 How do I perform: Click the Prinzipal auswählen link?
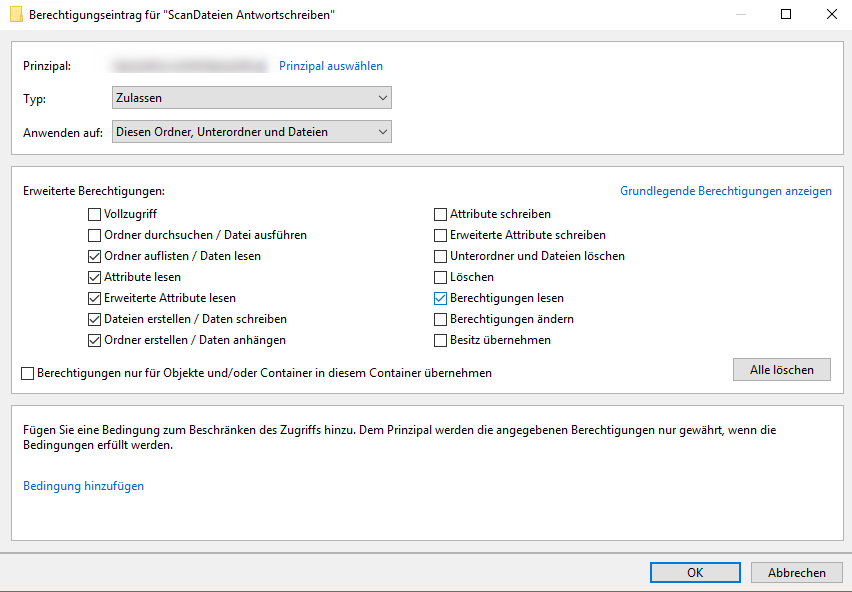pyautogui.click(x=331, y=66)
